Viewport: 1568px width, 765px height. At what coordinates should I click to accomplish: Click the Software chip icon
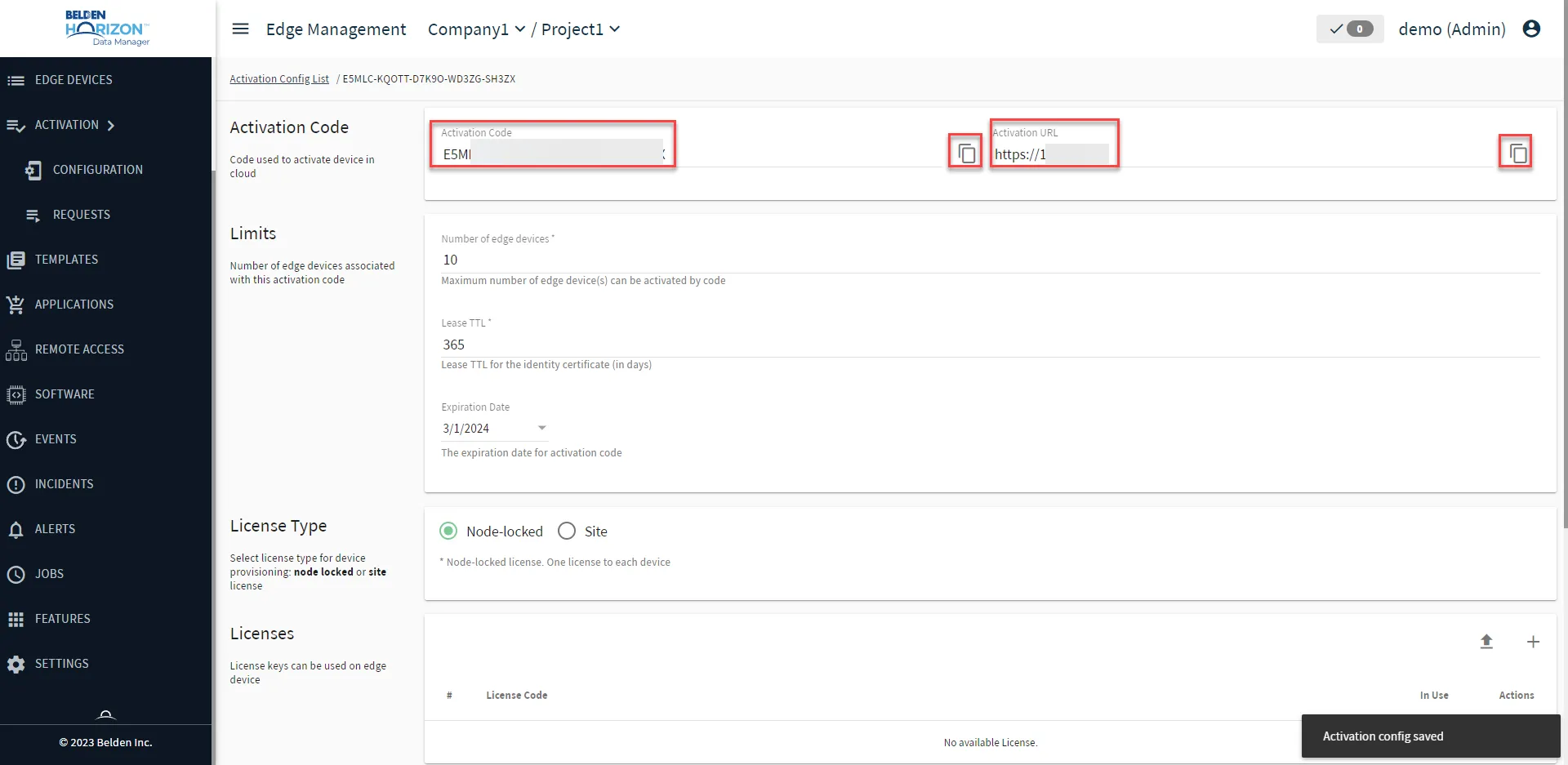16,394
